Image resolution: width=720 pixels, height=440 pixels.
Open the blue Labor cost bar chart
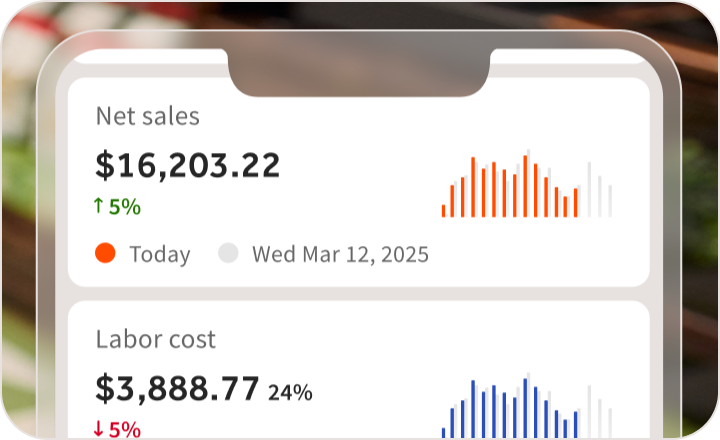click(x=527, y=405)
